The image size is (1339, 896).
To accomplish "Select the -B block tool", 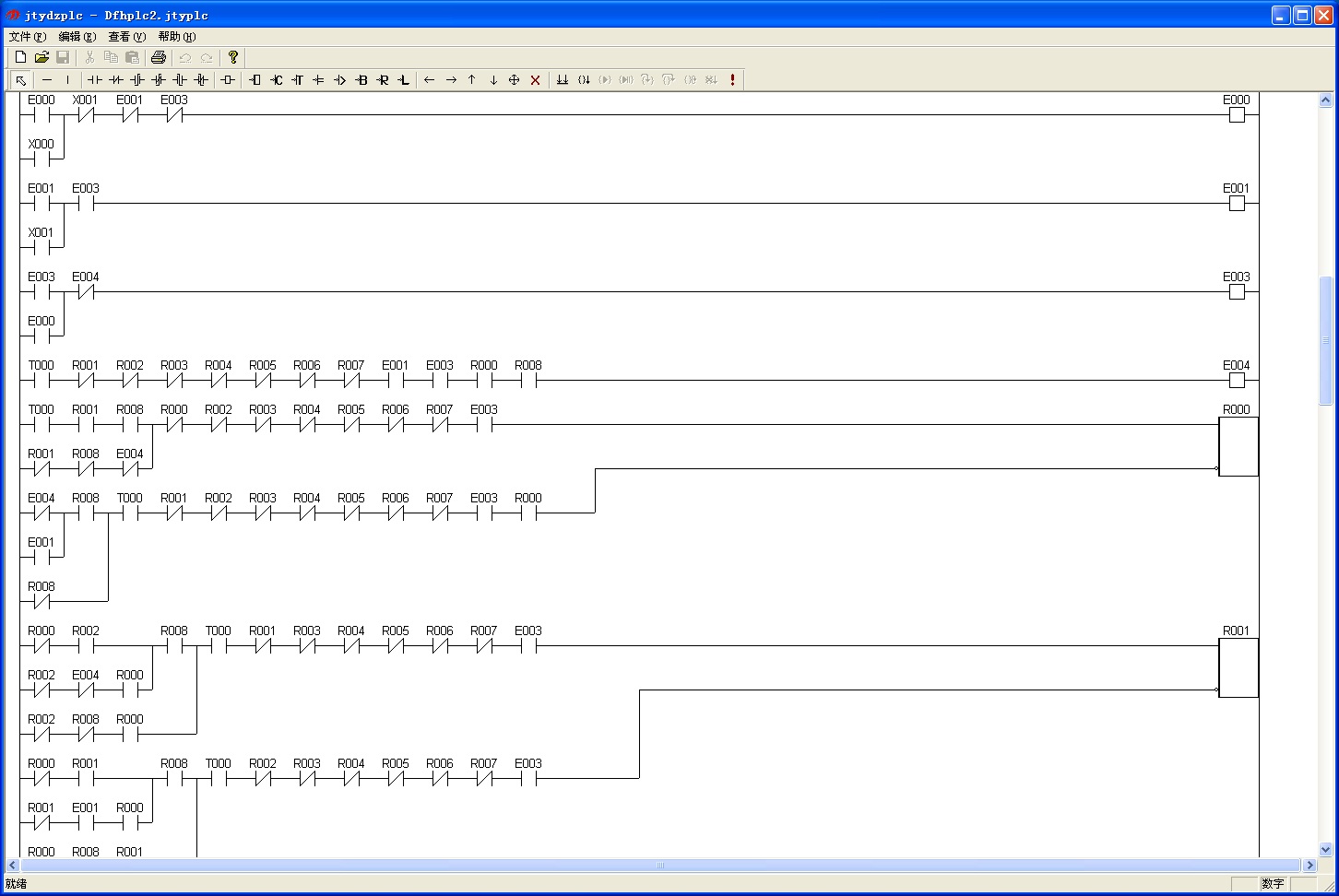I will (361, 80).
